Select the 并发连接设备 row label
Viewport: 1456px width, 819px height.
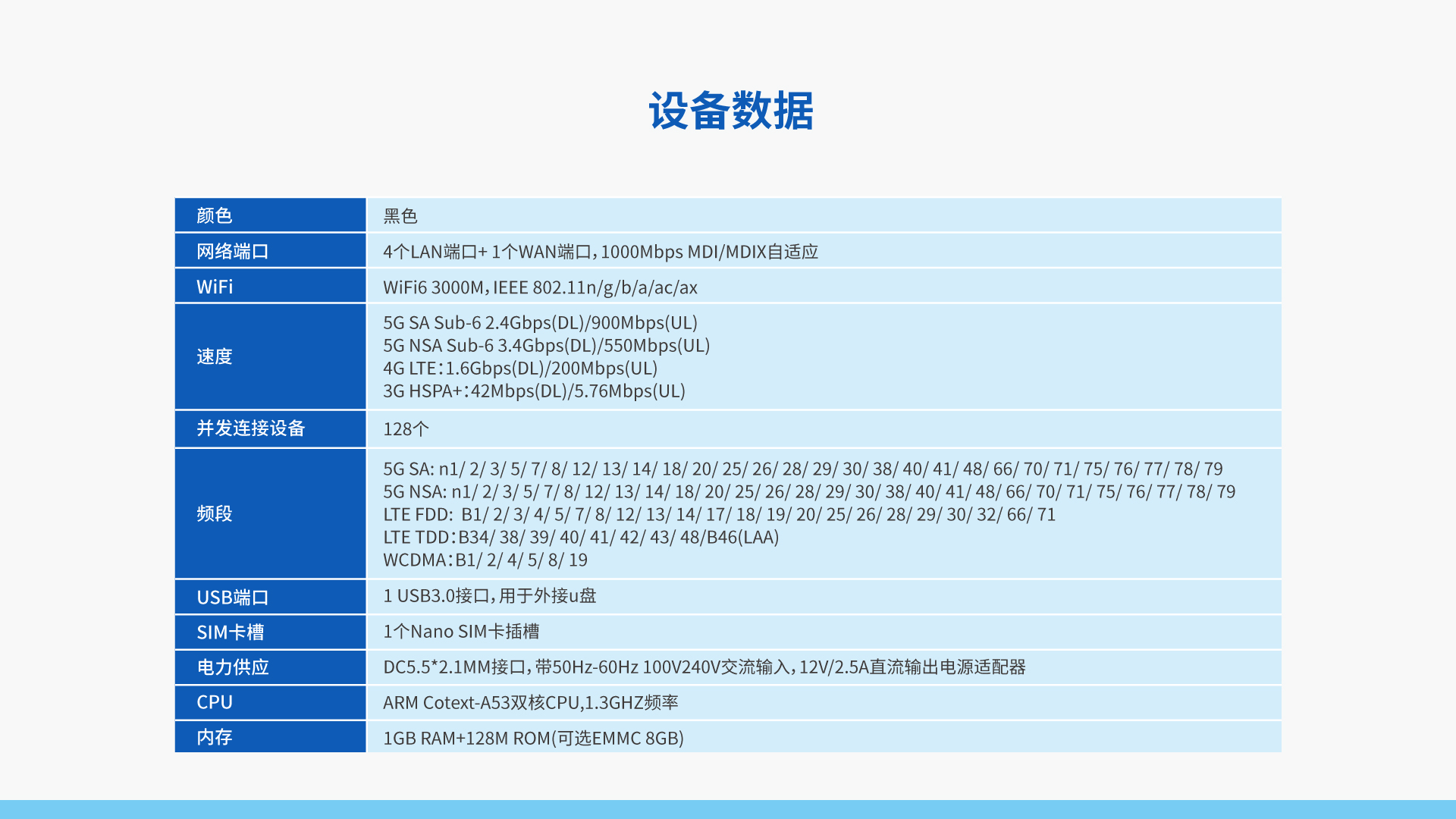(250, 428)
